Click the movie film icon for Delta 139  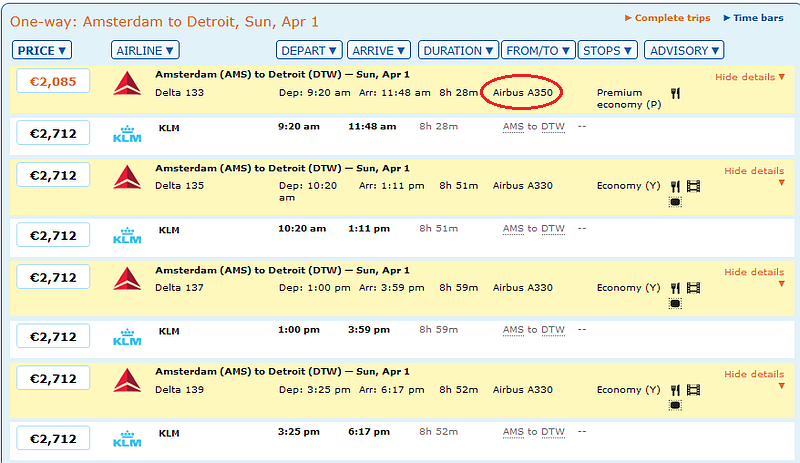[693, 390]
